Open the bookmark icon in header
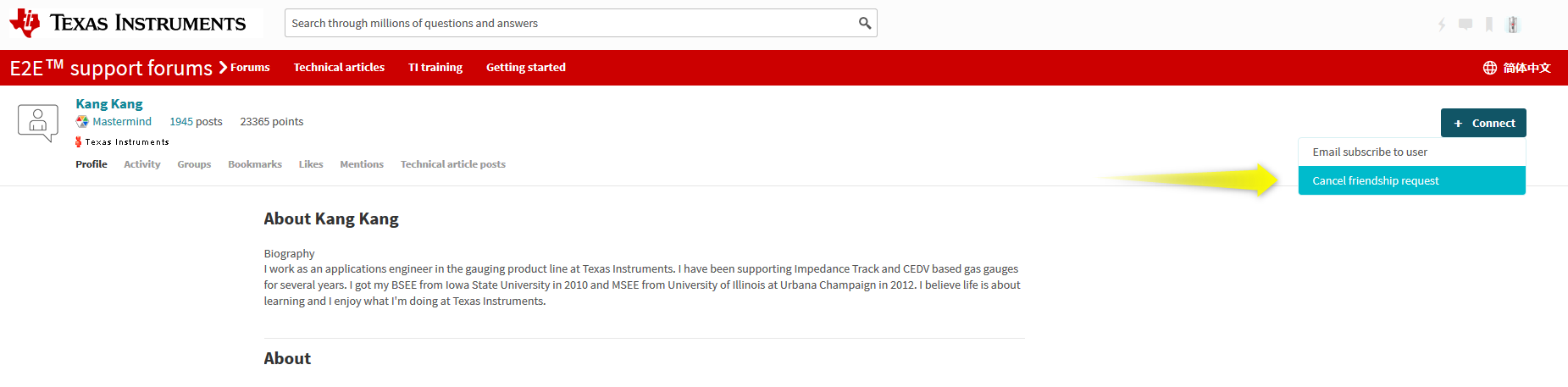Screen dimensions: 1568x387 (x=1489, y=25)
